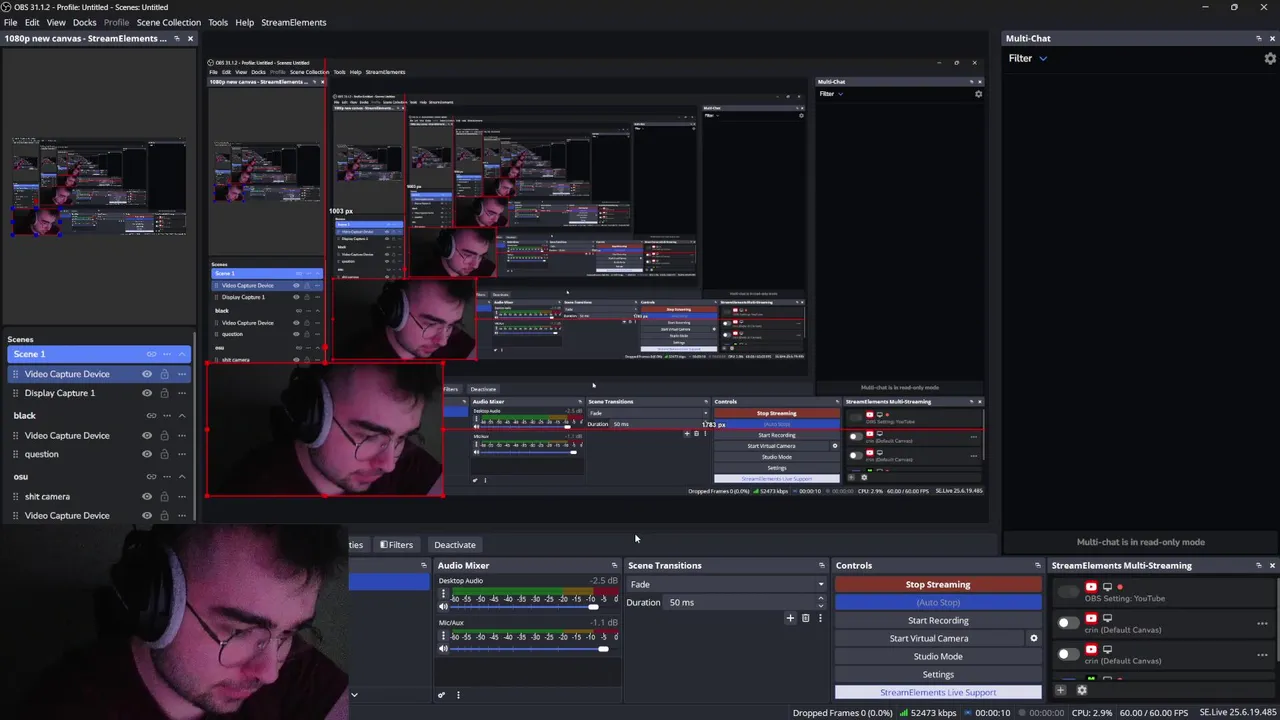This screenshot has width=1280, height=720.
Task: Add a Multi-Streaming output with plus
Action: tap(1061, 690)
